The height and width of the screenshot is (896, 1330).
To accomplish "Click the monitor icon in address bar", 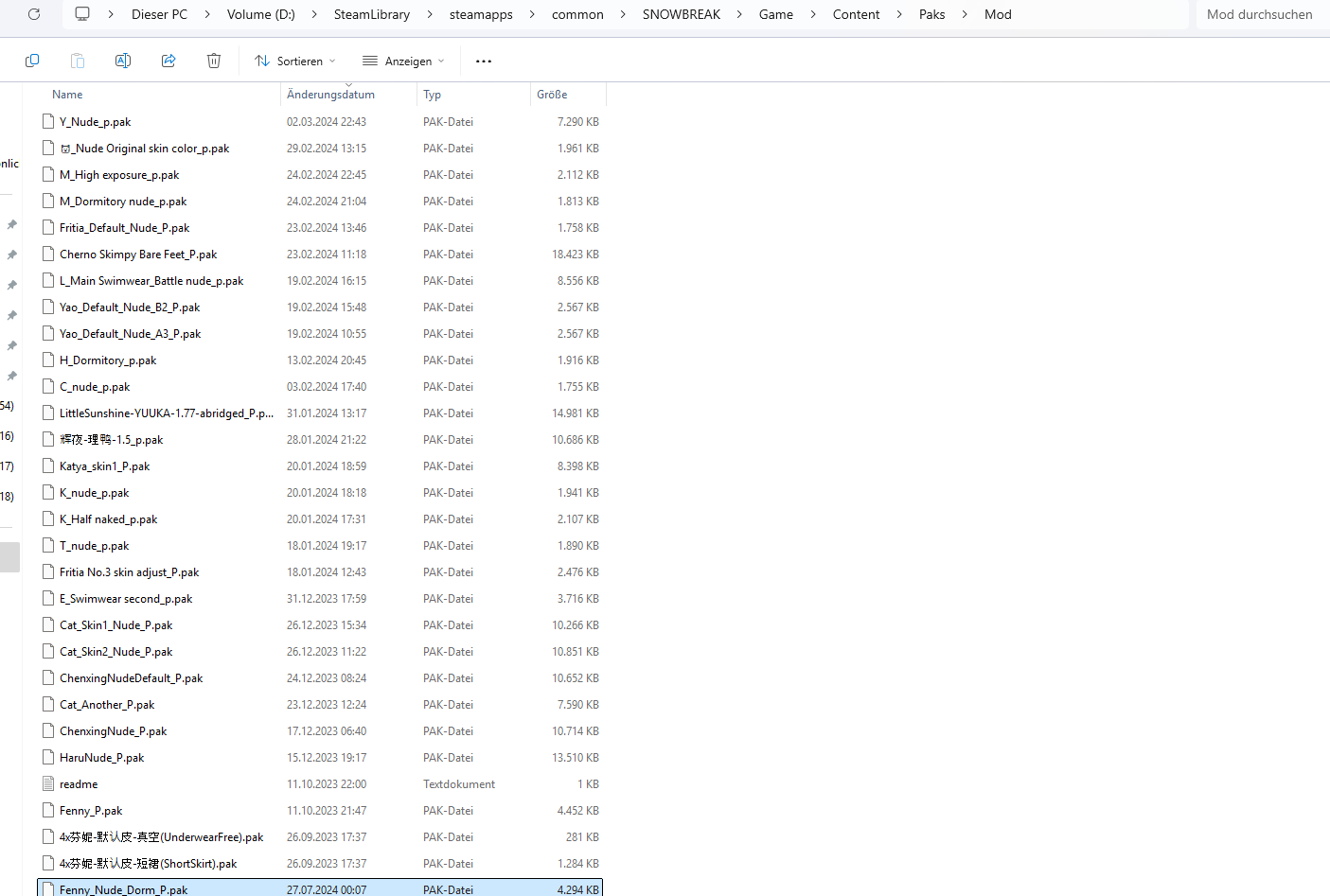I will coord(82,14).
